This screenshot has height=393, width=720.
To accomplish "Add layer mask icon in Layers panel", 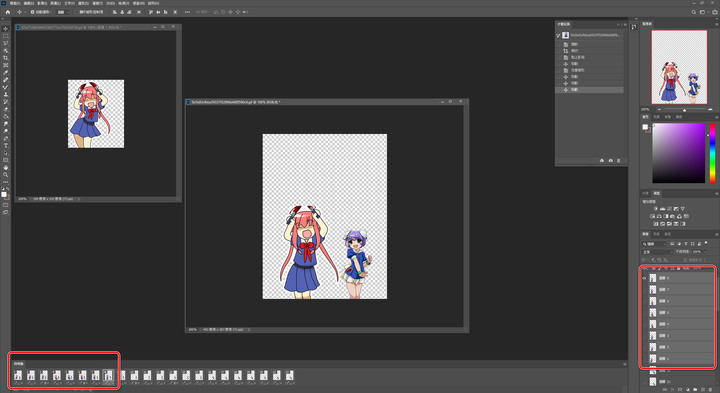I will click(x=680, y=389).
